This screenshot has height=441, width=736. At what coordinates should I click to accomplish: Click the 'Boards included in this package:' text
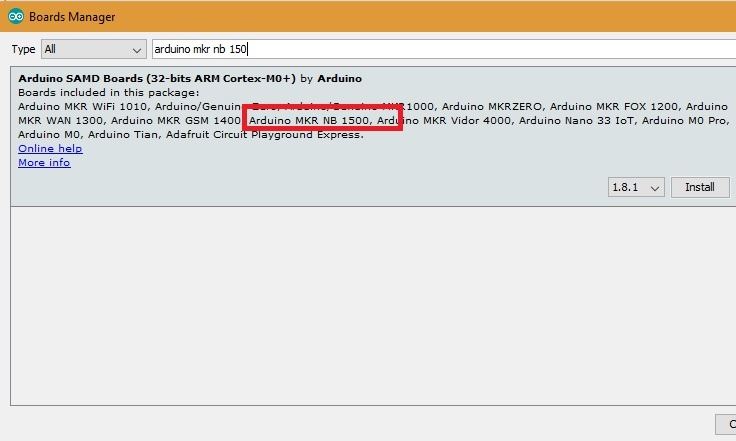click(109, 92)
